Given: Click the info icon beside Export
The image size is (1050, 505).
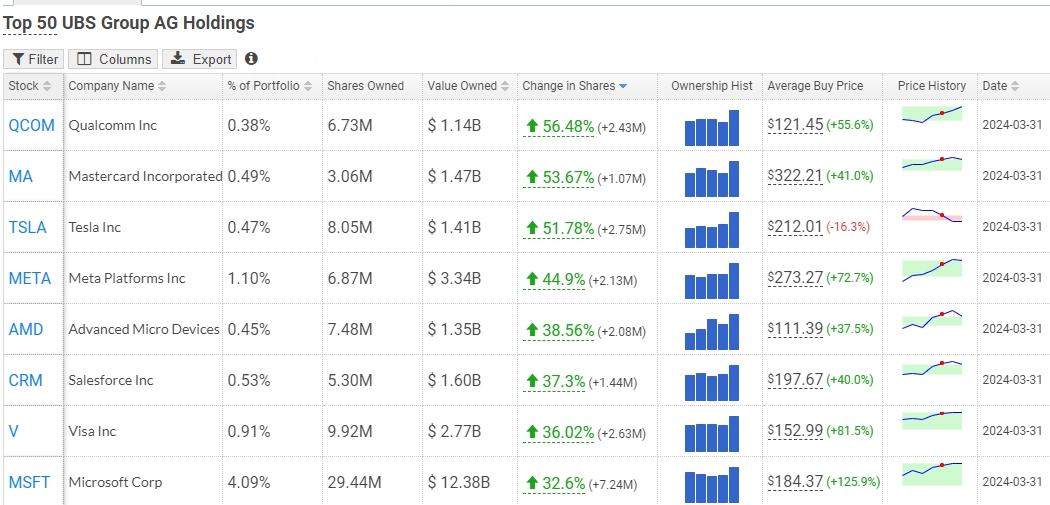Looking at the screenshot, I should 251,59.
